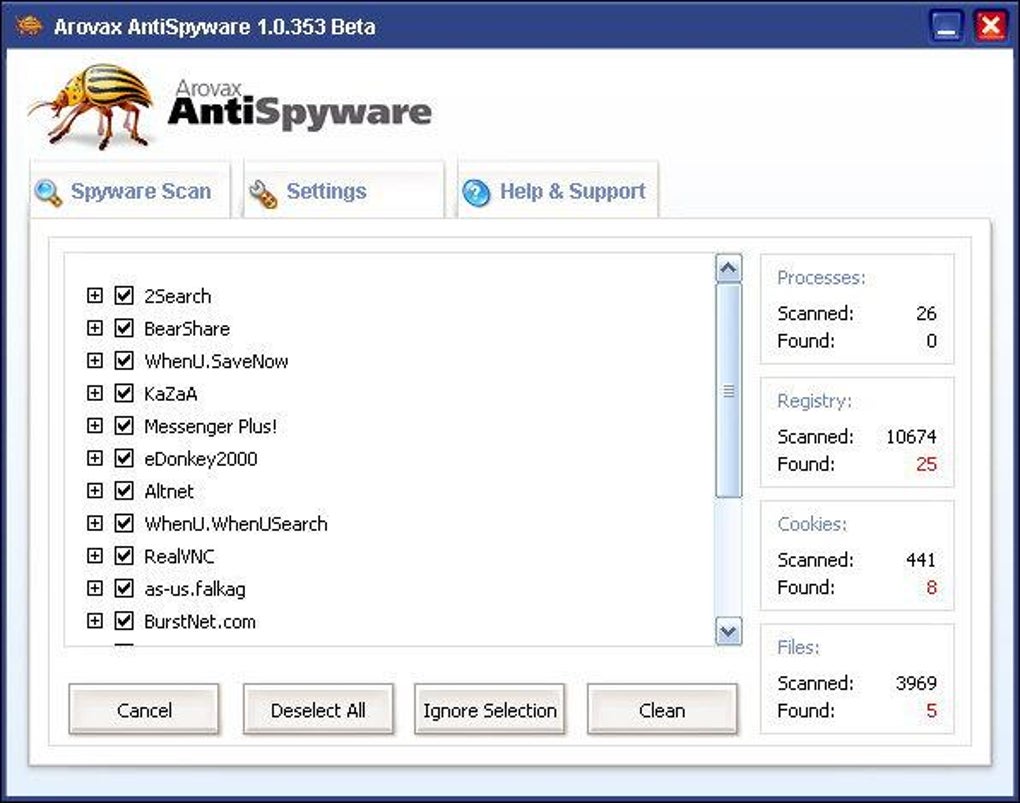
Task: Uncheck the BearShare checkbox
Action: 124,328
